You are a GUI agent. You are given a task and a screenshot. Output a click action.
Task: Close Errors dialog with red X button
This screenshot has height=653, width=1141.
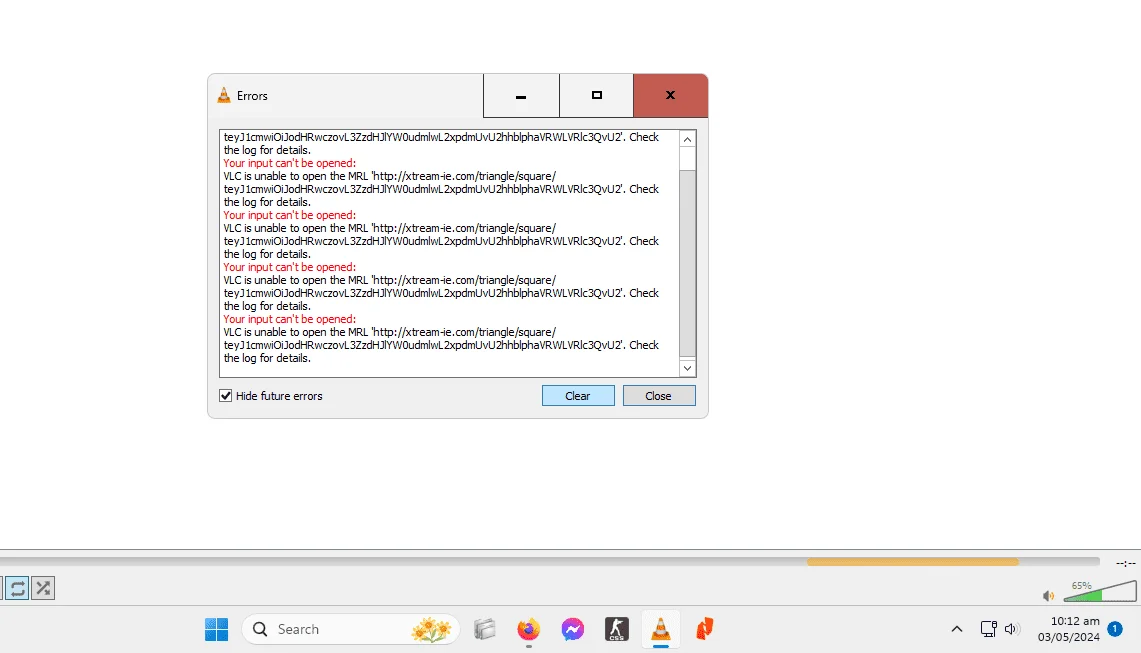tap(670, 95)
